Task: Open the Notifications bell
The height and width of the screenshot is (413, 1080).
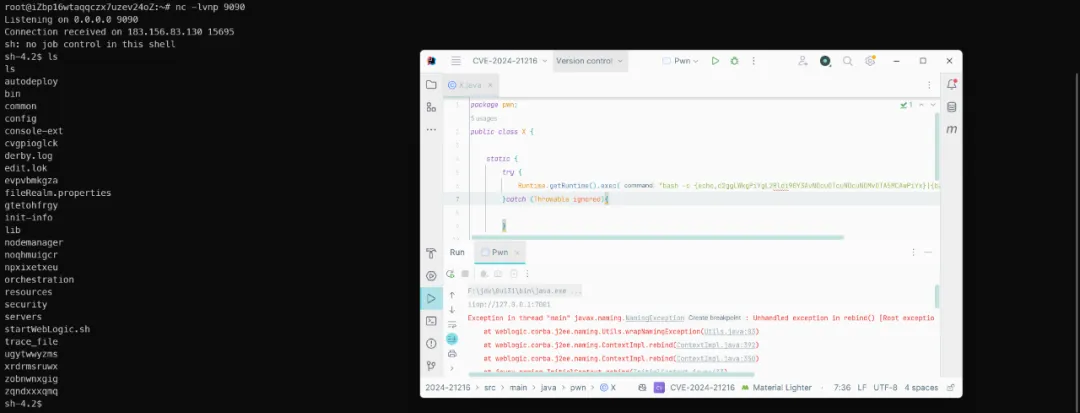Action: [951, 85]
